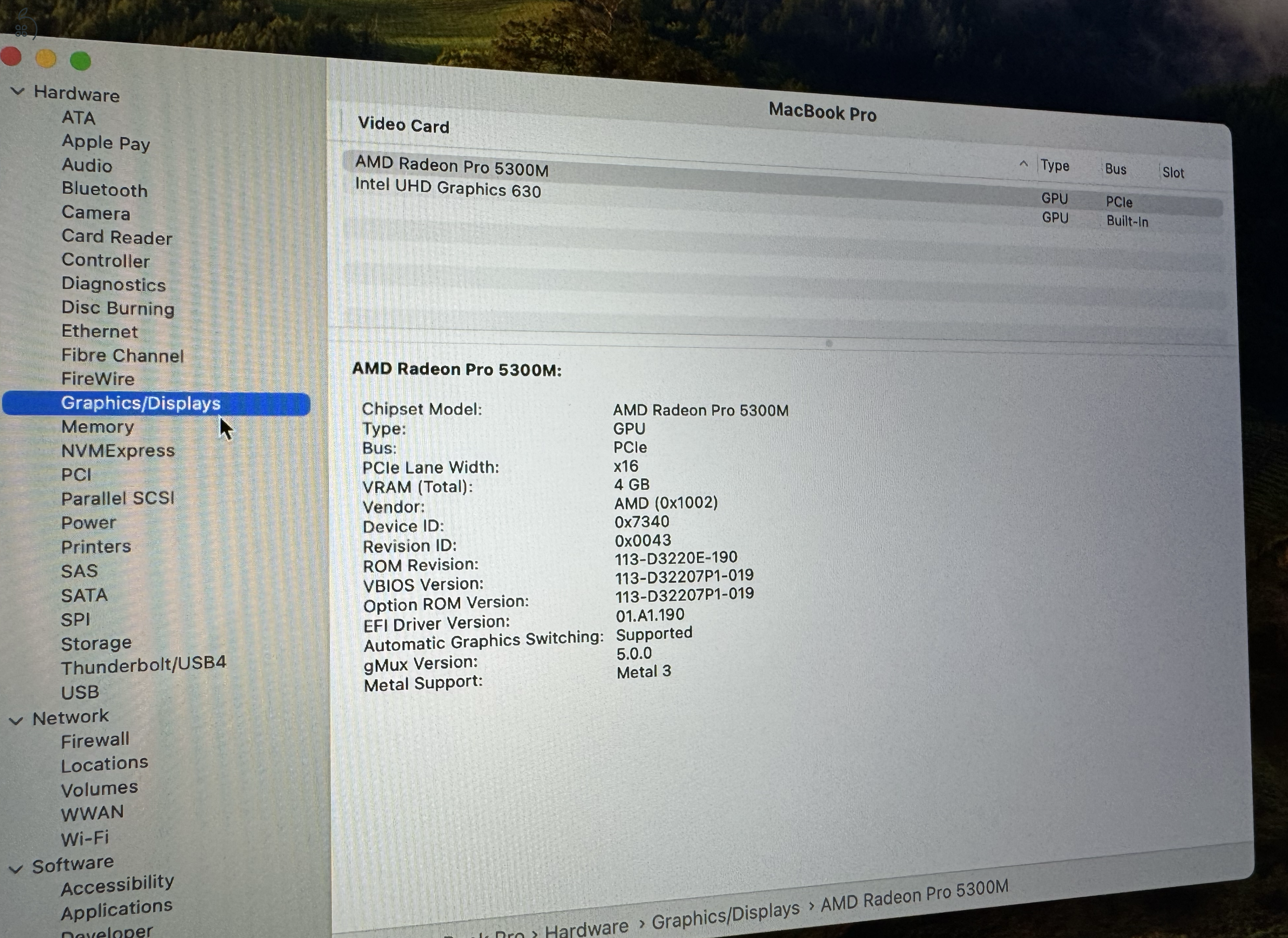The width and height of the screenshot is (1288, 938).
Task: Toggle the sort arrow beside Type
Action: pyautogui.click(x=1023, y=164)
